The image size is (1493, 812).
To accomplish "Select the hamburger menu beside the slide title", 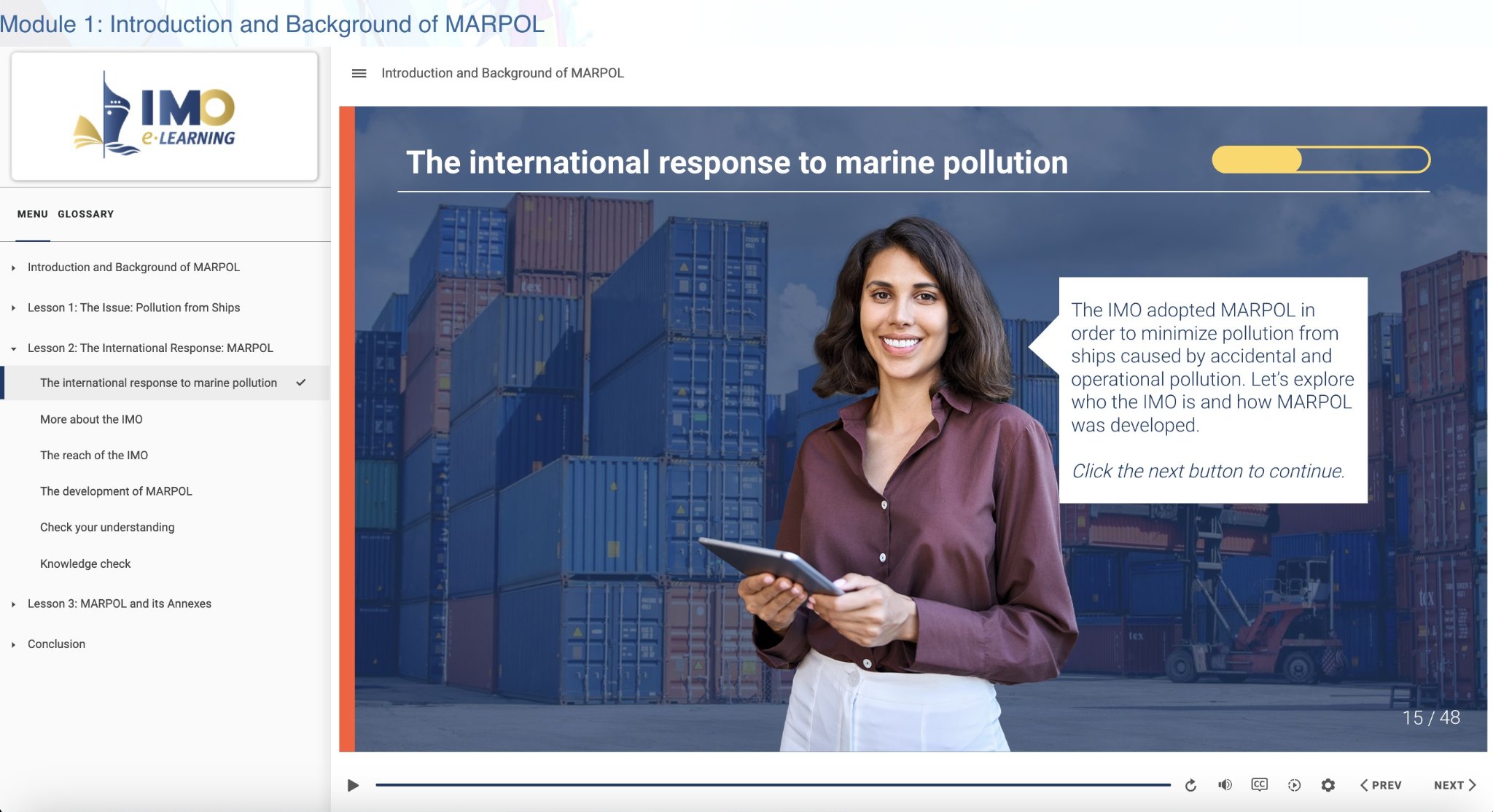I will [359, 73].
